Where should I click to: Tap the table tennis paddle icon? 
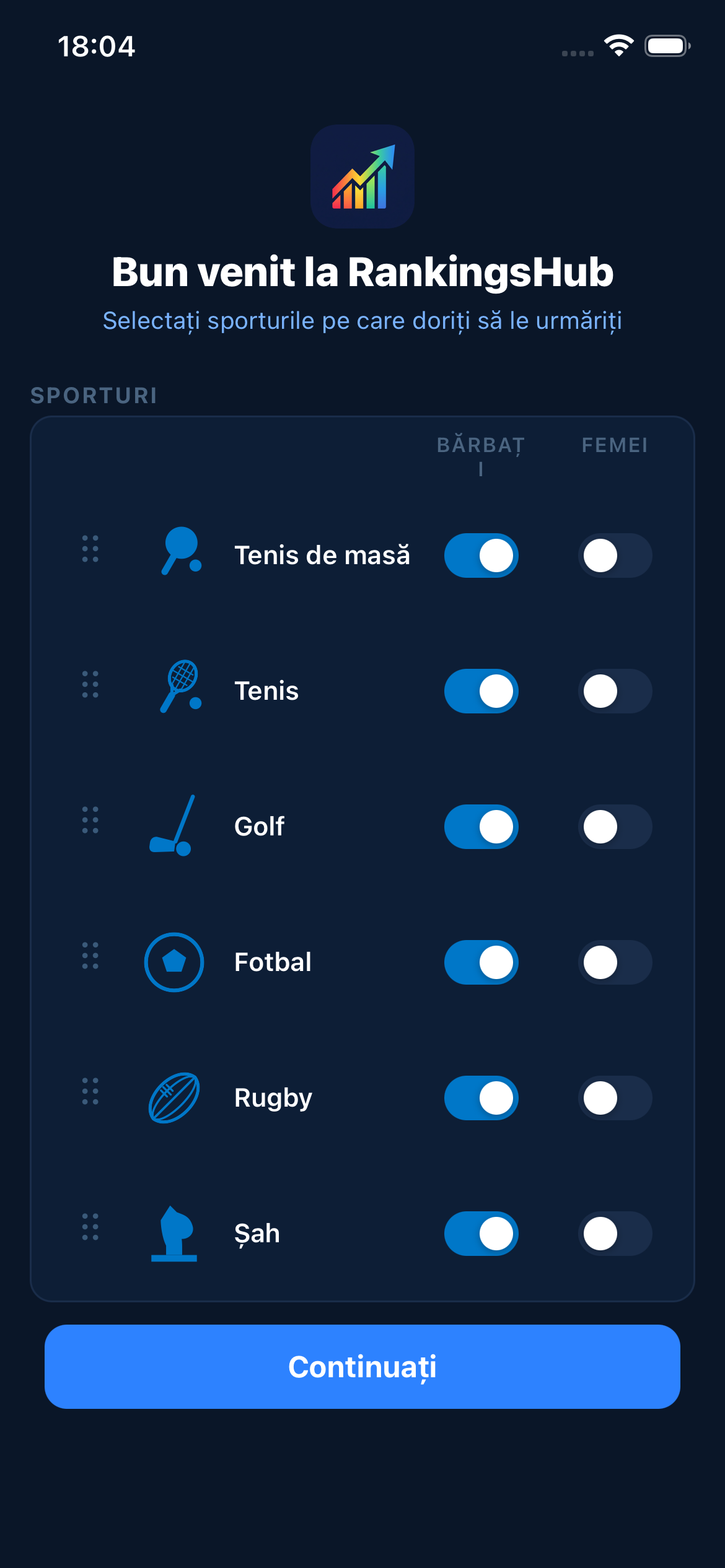[x=180, y=551]
